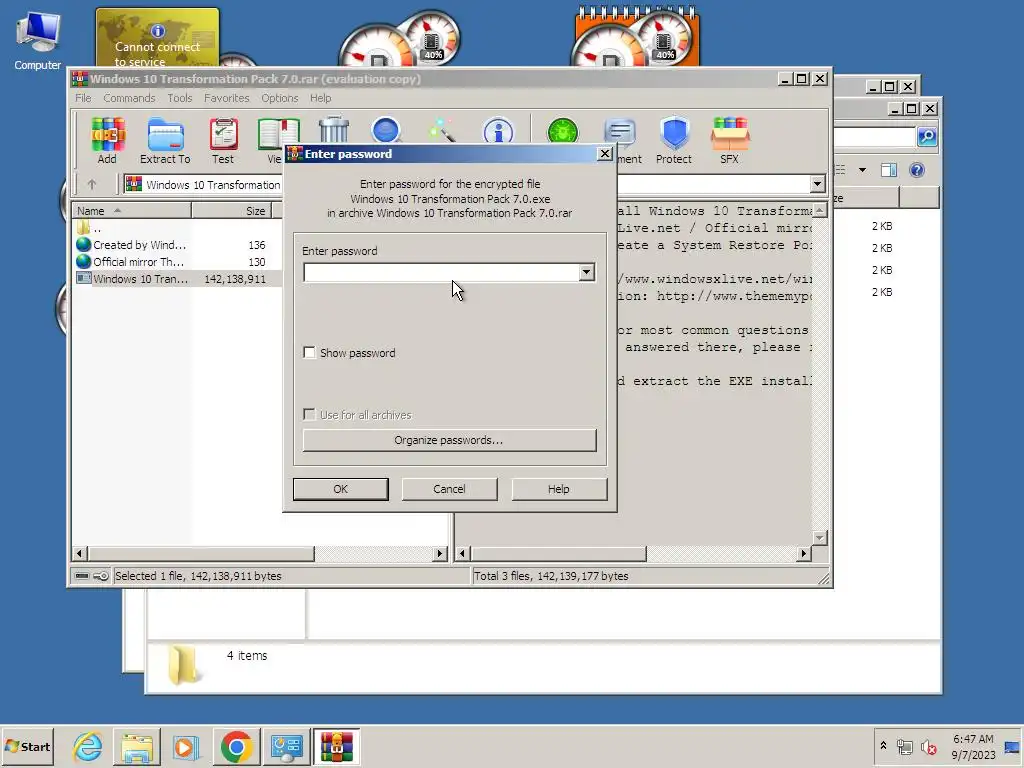Click the Info toolbar icon
Image resolution: width=1024 pixels, height=768 pixels.
click(x=498, y=129)
